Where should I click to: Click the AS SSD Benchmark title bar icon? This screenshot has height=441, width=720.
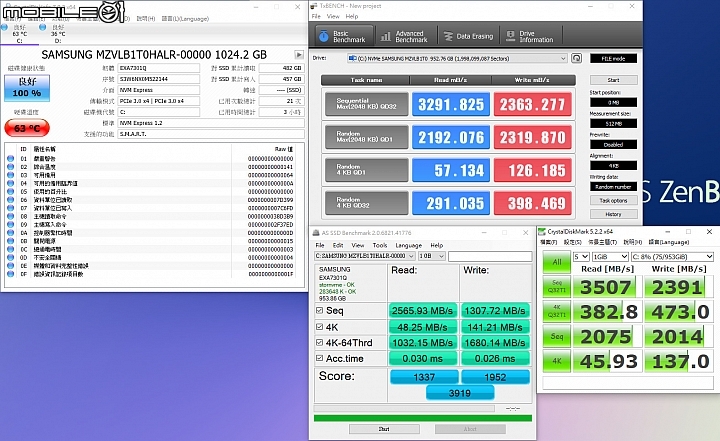pyautogui.click(x=316, y=233)
